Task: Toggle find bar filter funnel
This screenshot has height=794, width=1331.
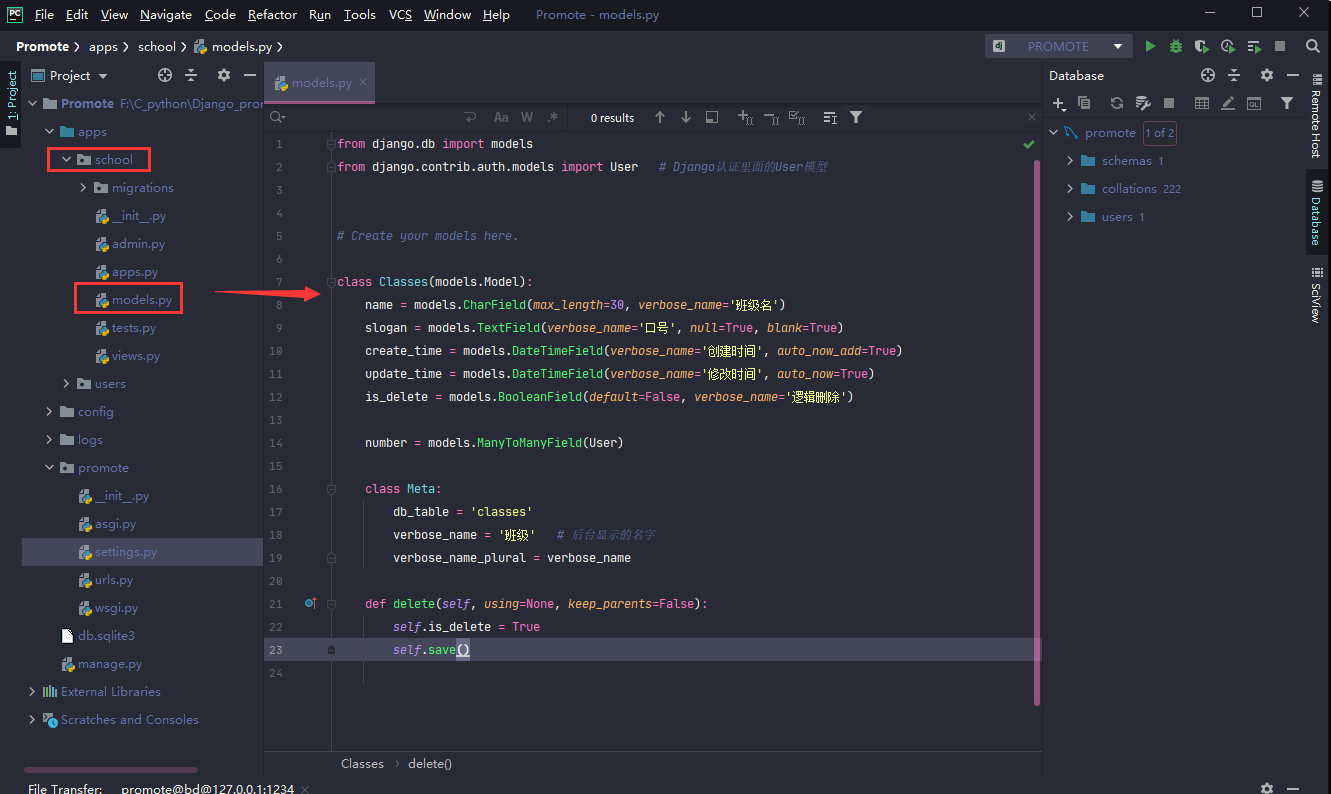Action: [856, 117]
